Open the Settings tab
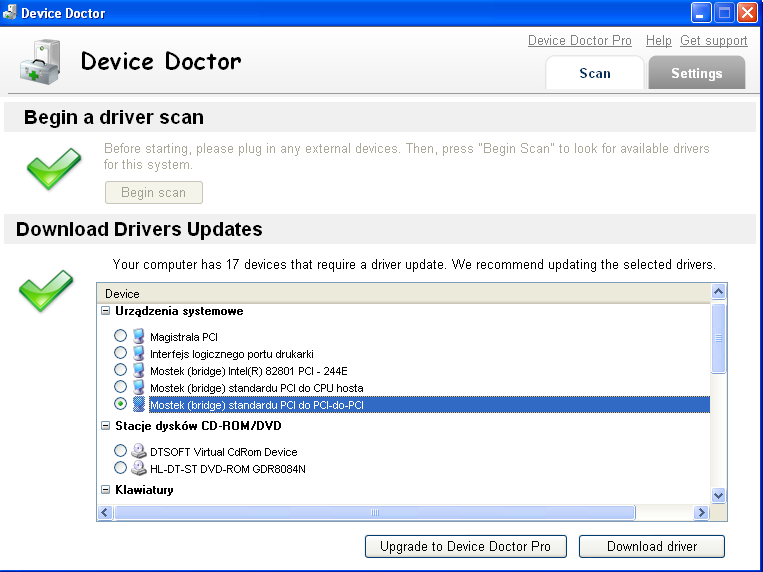This screenshot has width=763, height=572. point(696,73)
